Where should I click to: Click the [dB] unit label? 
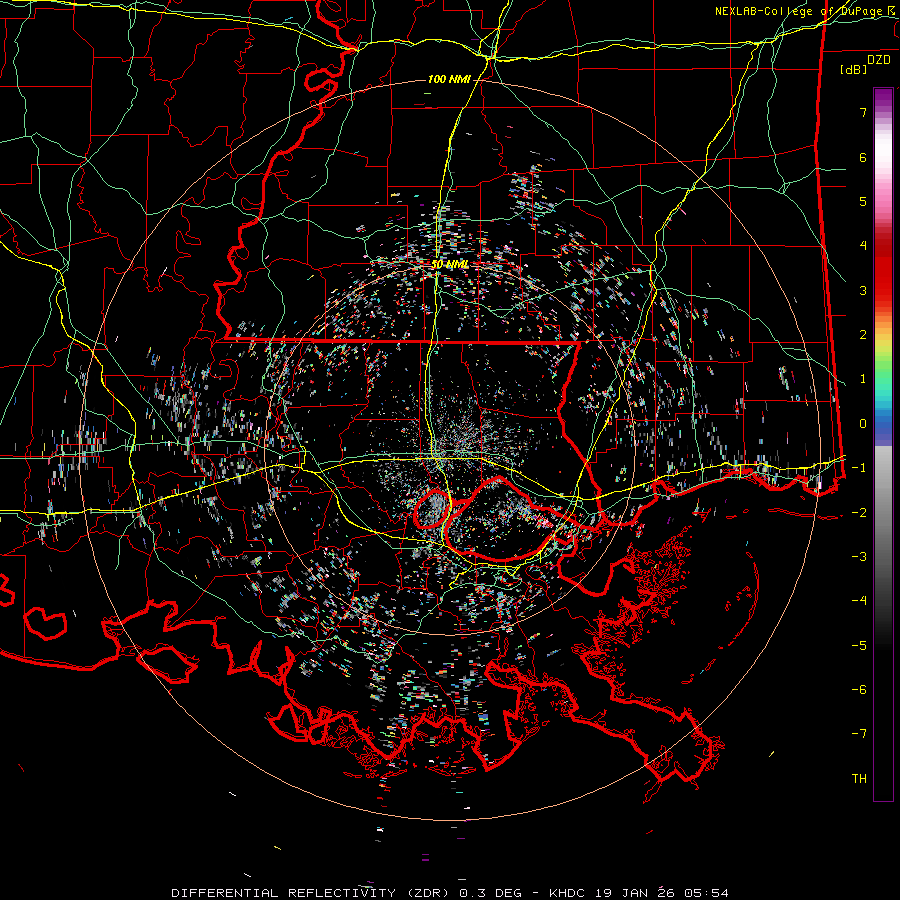click(853, 69)
